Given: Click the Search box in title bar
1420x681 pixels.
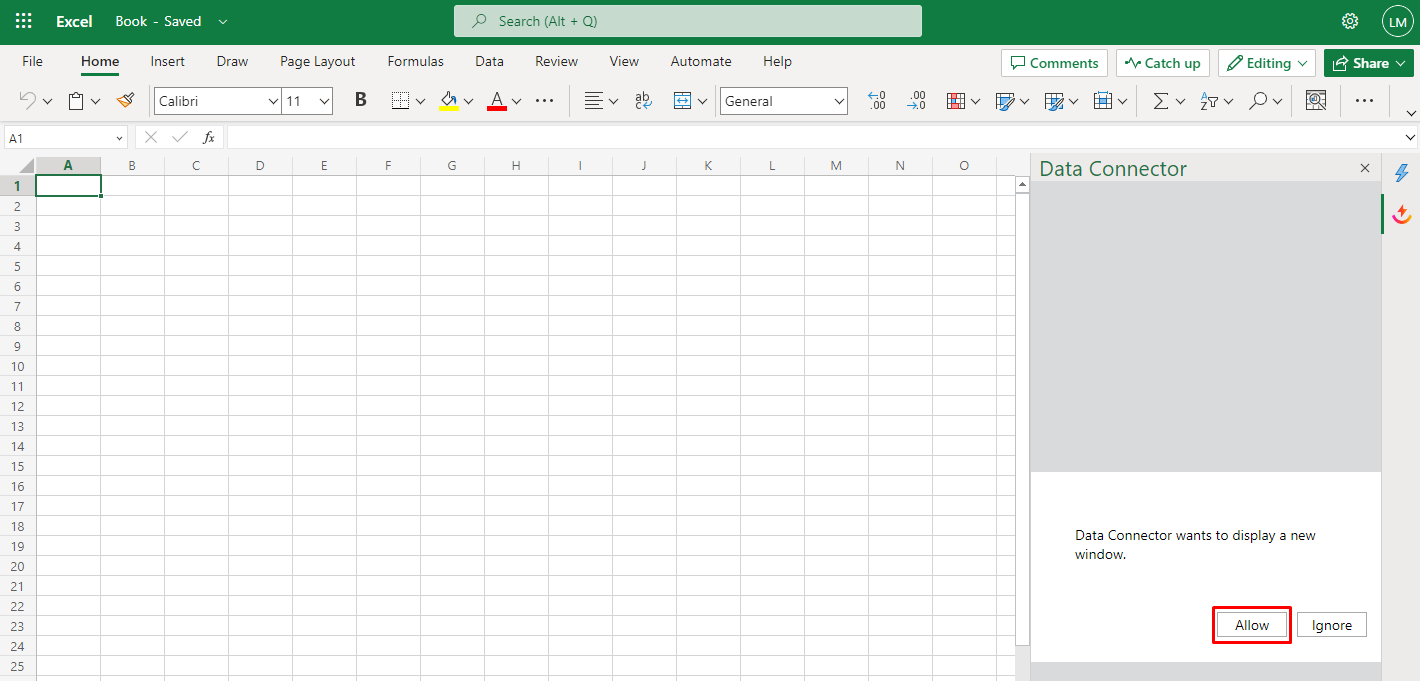Looking at the screenshot, I should click(688, 21).
